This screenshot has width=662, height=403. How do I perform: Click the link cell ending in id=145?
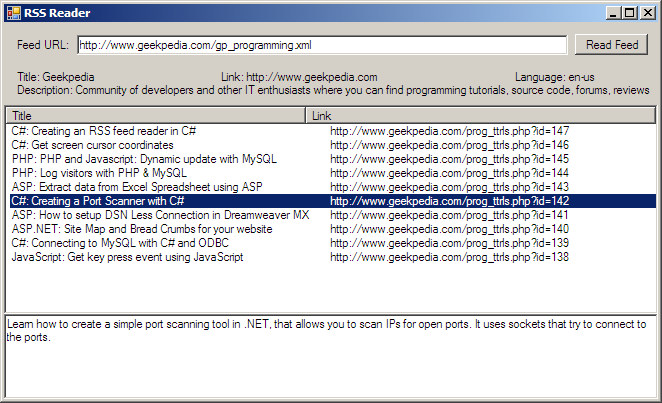(450, 159)
